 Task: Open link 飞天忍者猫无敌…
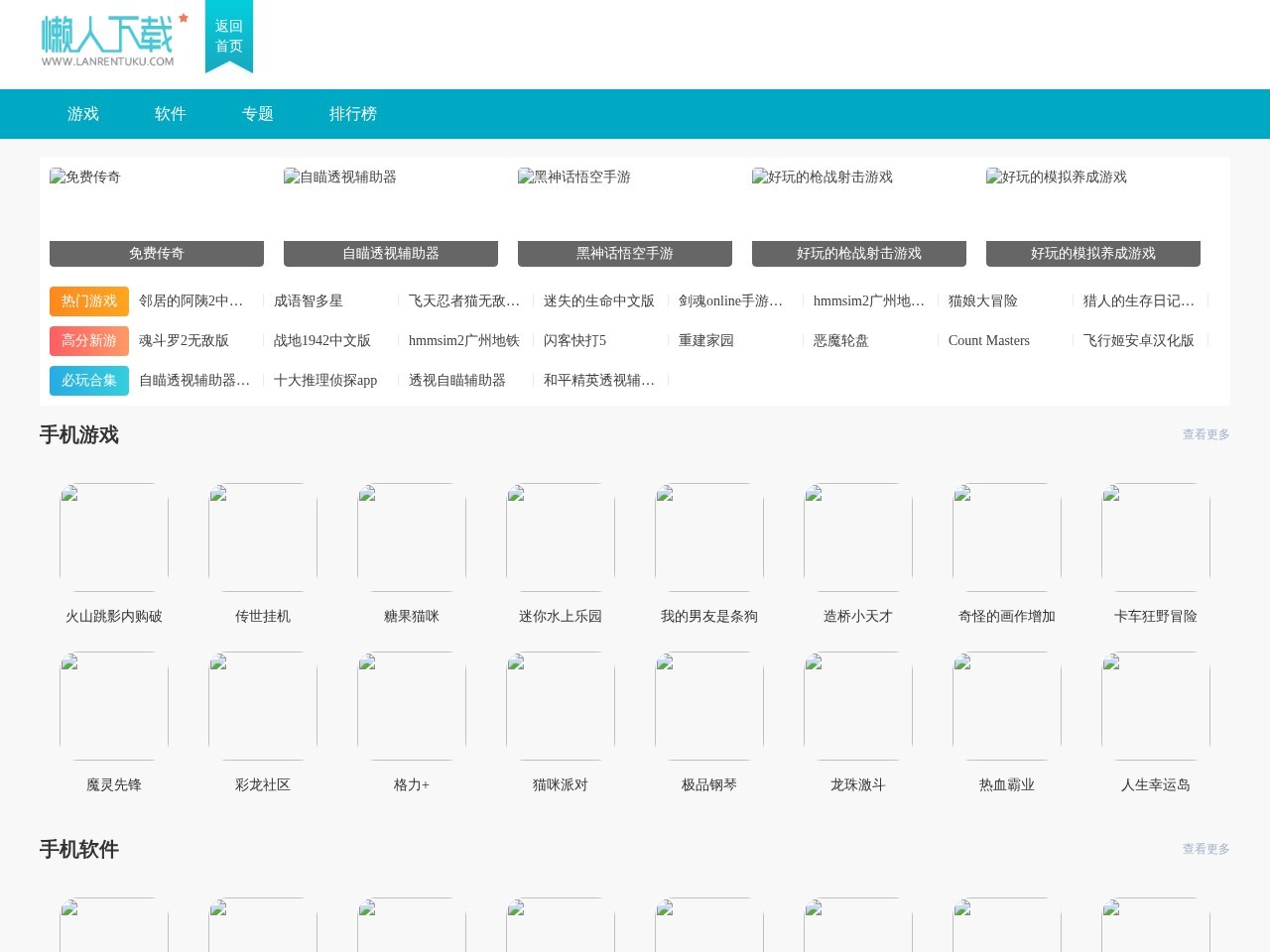pos(464,301)
